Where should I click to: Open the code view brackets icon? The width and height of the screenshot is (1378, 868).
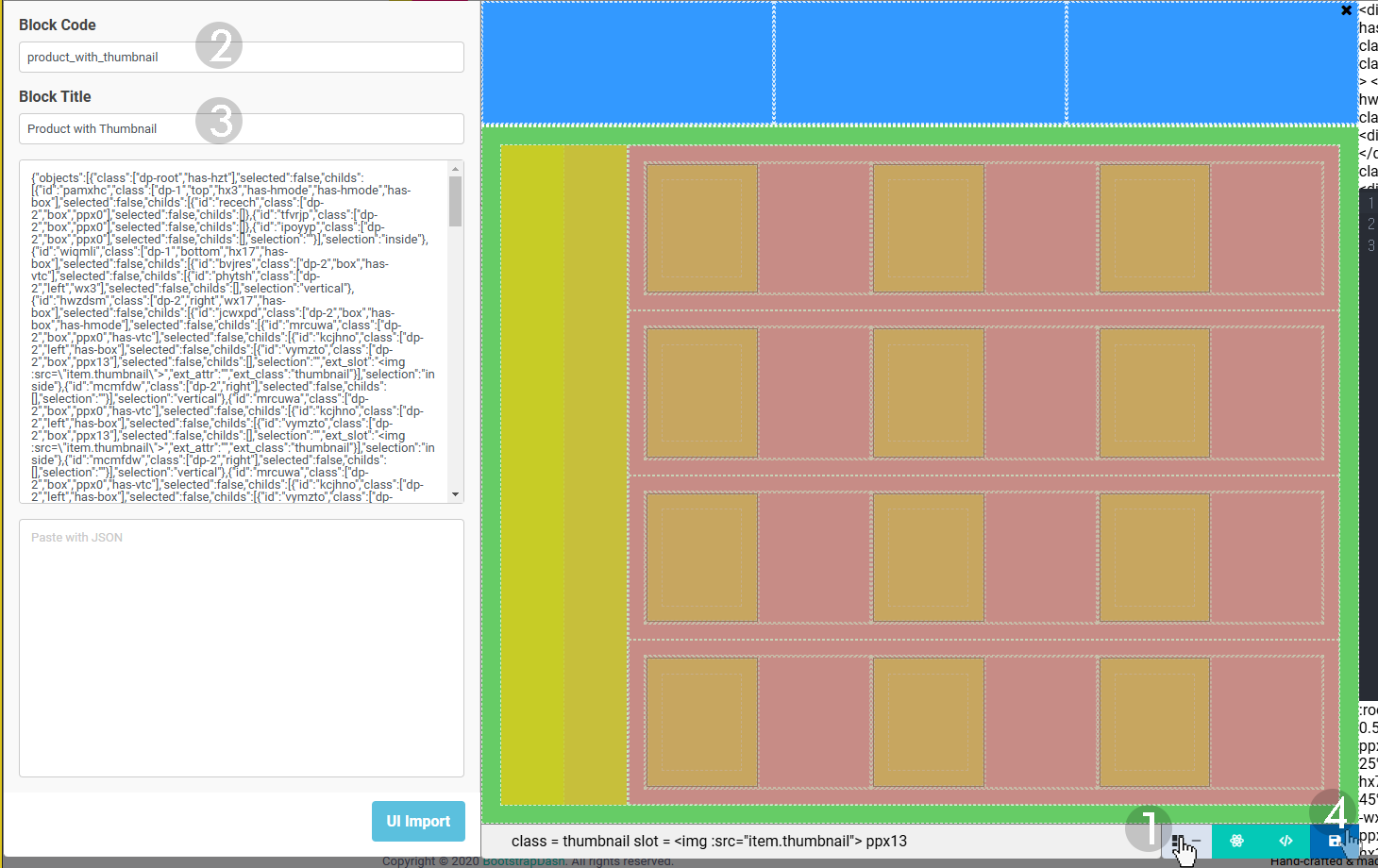pos(1286,841)
